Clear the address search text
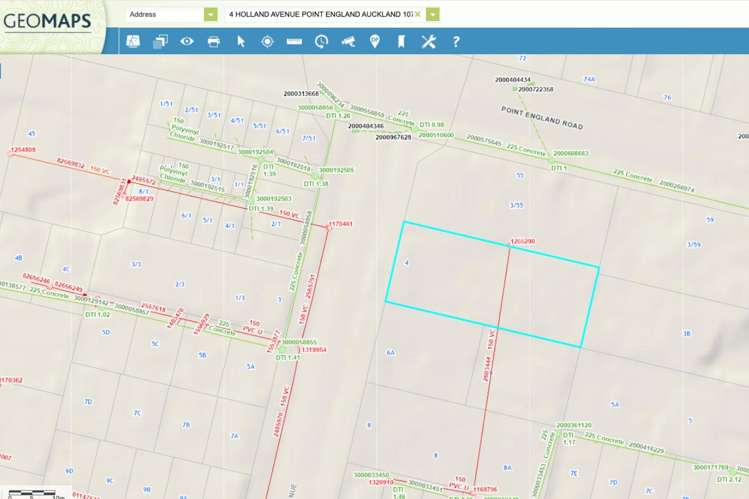This screenshot has height=499, width=749. click(417, 15)
